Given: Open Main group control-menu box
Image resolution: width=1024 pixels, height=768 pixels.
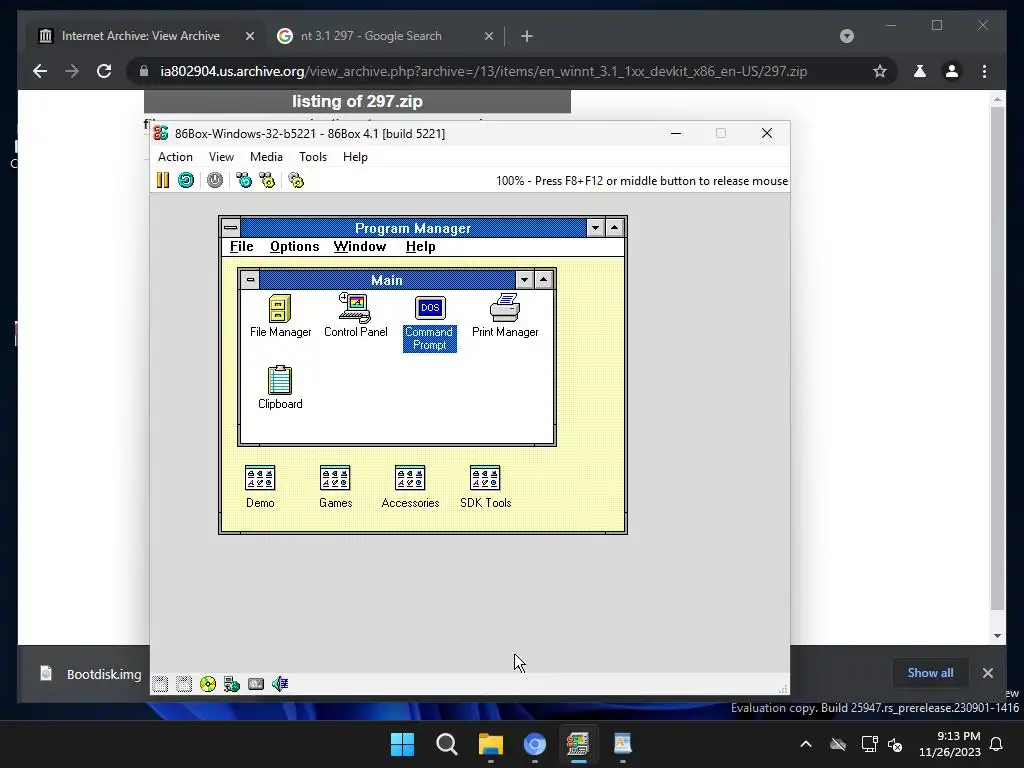Looking at the screenshot, I should click(250, 280).
